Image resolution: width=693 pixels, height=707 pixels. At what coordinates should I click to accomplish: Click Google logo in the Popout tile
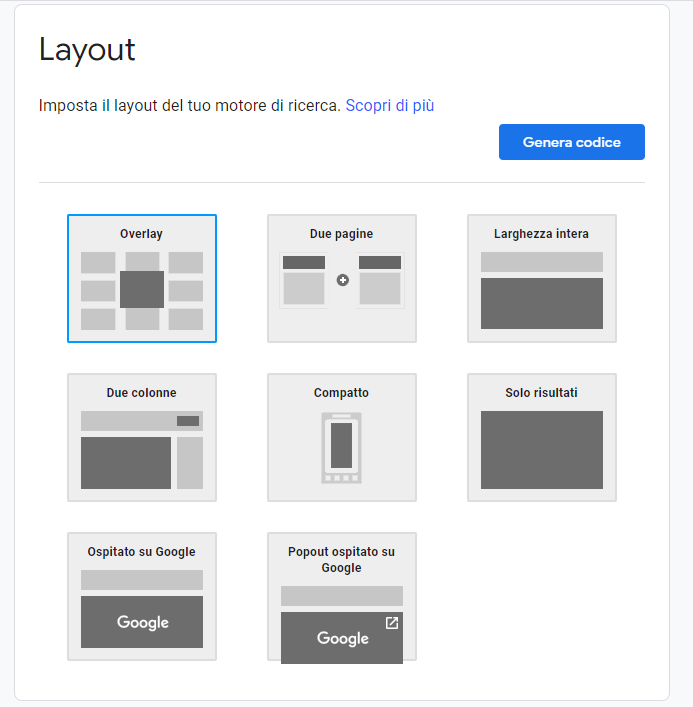pos(342,638)
